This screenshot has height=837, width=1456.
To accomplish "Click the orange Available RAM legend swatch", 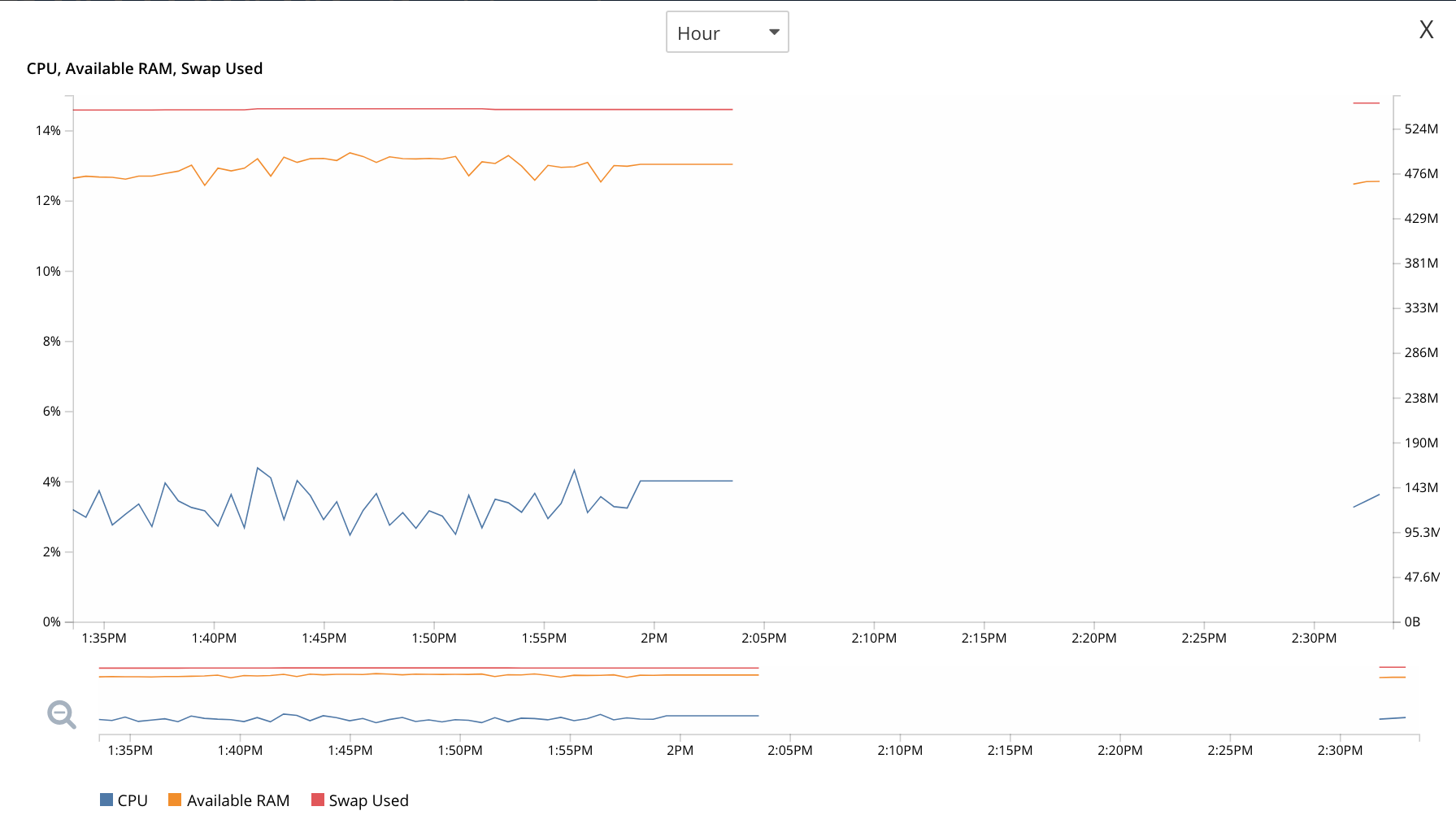I will (175, 800).
